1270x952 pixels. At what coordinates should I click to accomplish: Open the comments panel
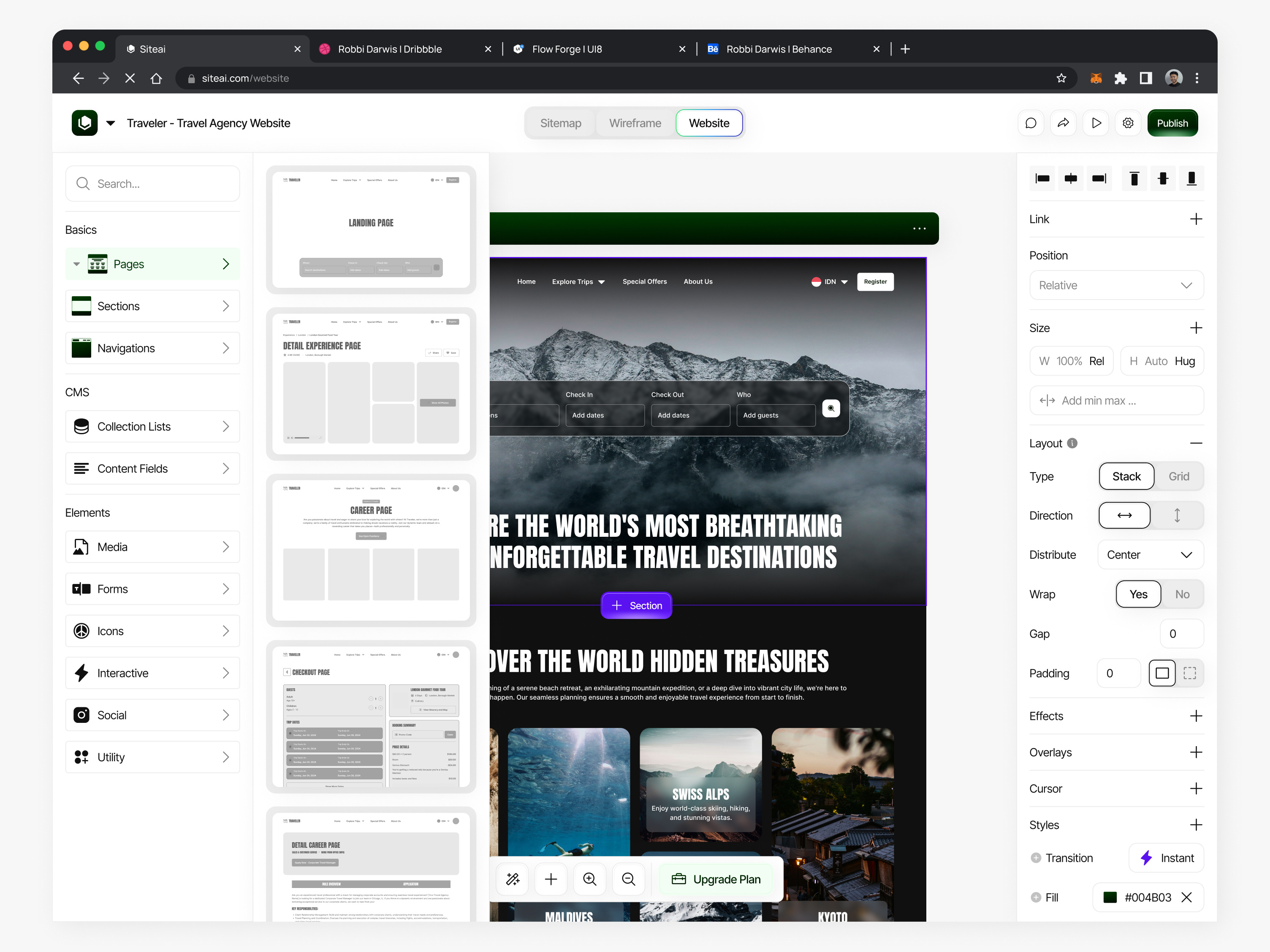[x=1031, y=122]
